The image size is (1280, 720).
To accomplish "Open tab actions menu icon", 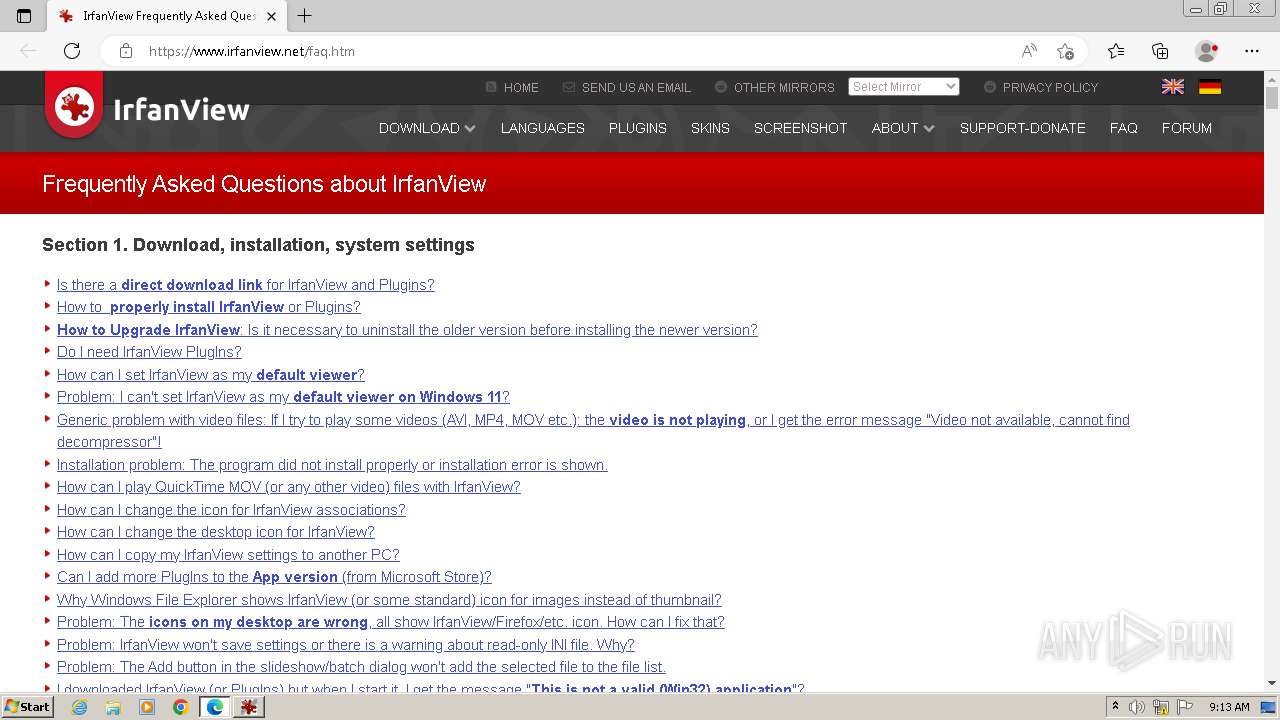I will (24, 16).
